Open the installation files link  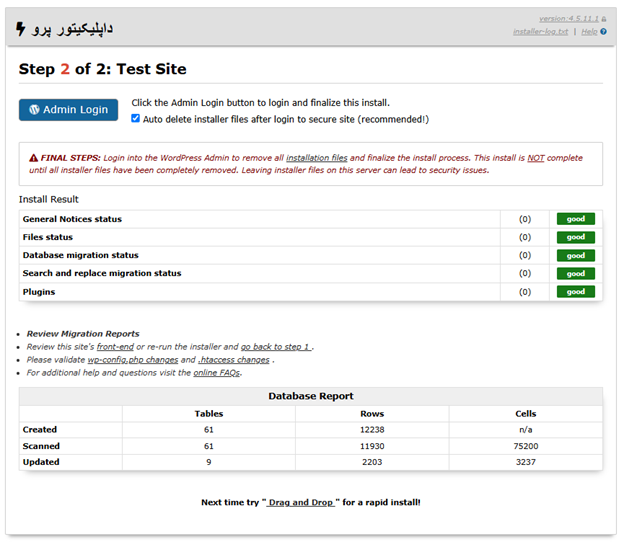(x=317, y=158)
